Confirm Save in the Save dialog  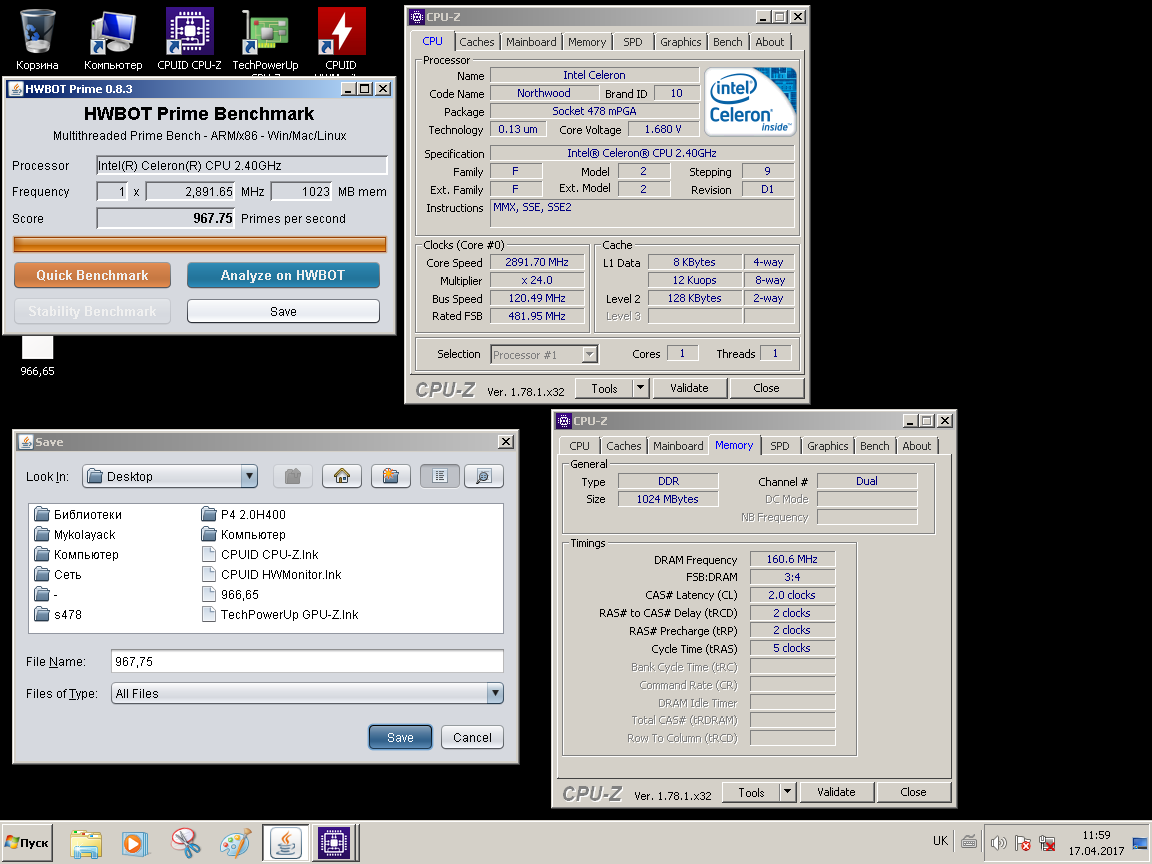(x=400, y=738)
